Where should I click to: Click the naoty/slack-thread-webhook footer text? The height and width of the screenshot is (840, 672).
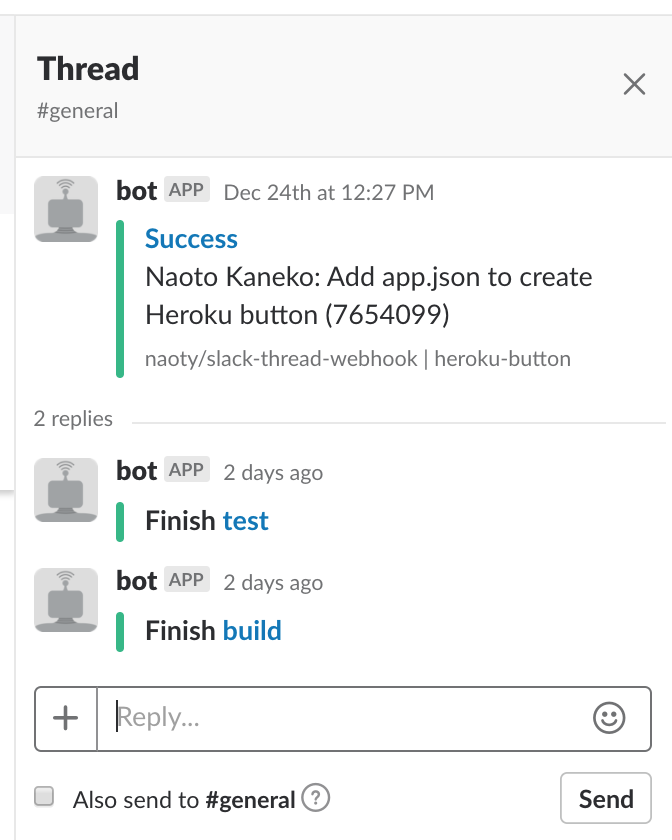[x=281, y=358]
